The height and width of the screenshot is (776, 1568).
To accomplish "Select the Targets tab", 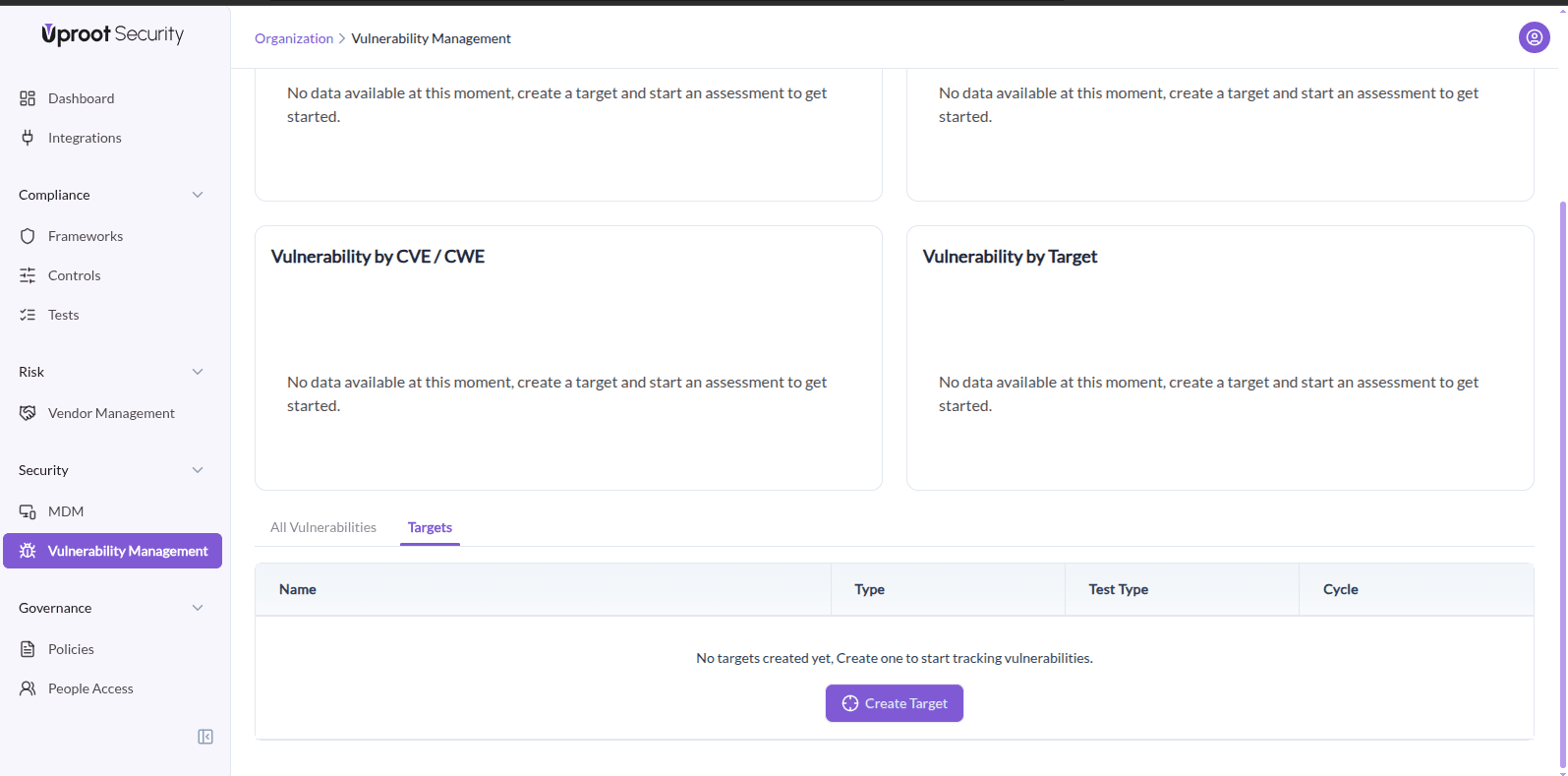I will tap(430, 528).
